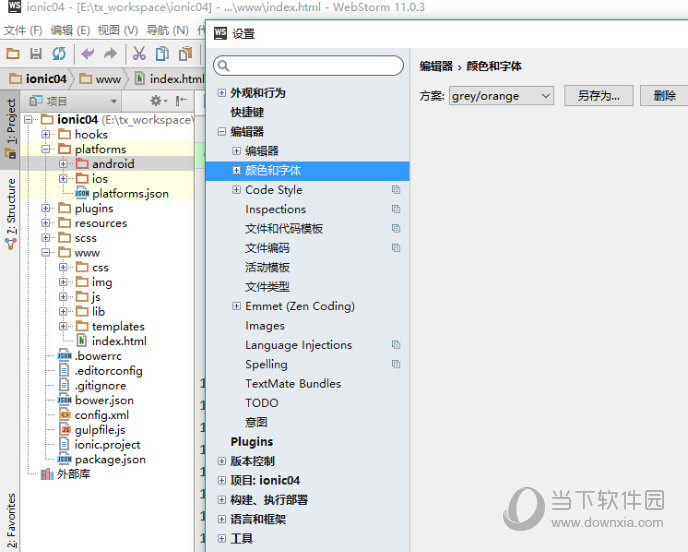
Task: Select ionic.project in project tree
Action: (x=108, y=444)
